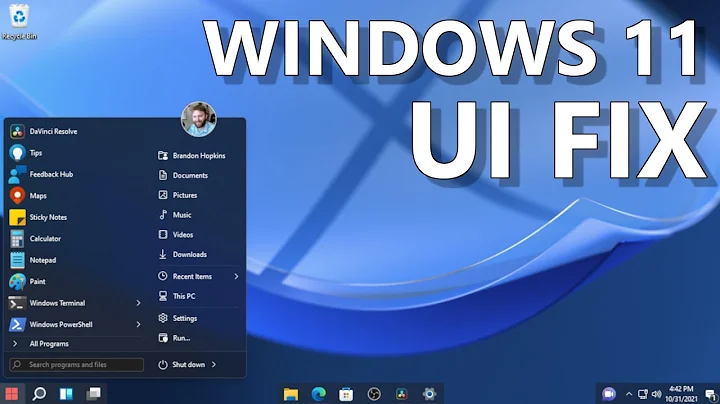Open the volume speaker tray icon
This screenshot has height=404, width=720.
657,394
